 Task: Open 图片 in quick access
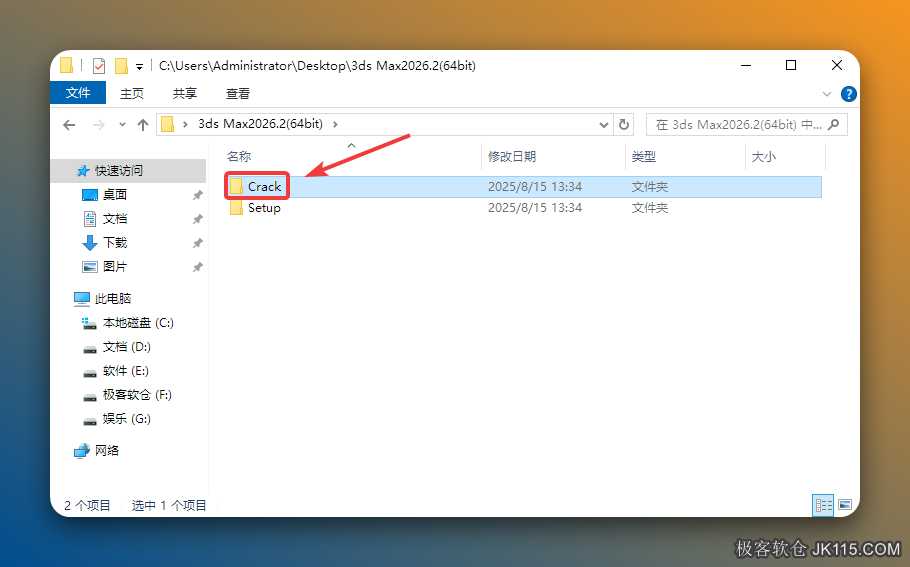pyautogui.click(x=115, y=266)
